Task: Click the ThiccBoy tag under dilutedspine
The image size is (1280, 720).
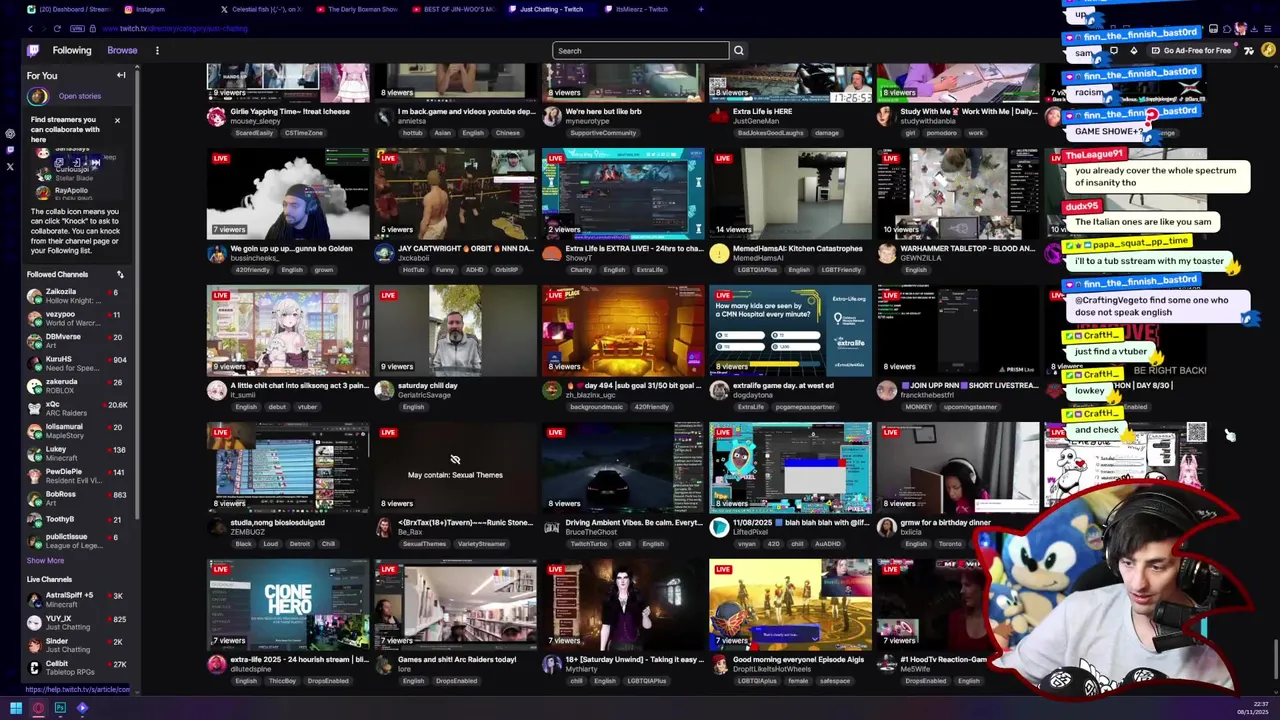Action: coord(282,681)
